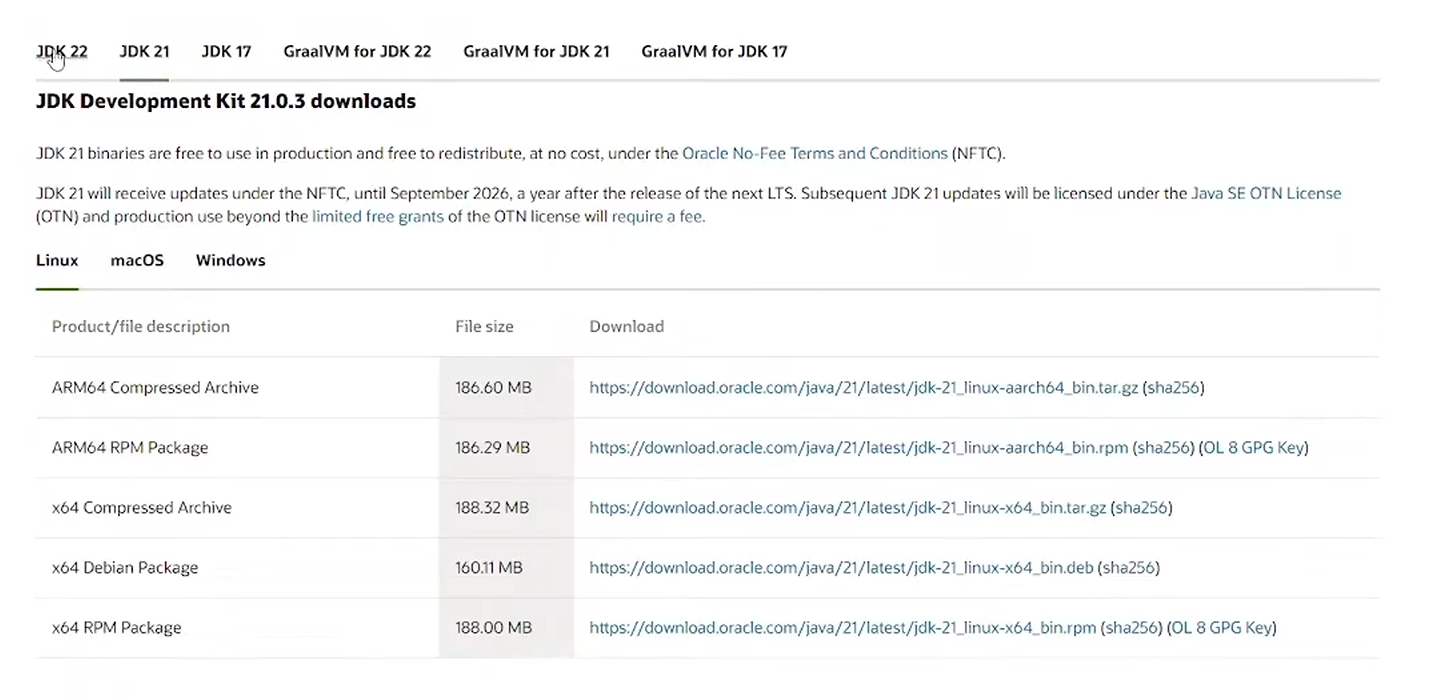The image size is (1429, 700).
Task: Download jdk-21_linux-aarch64_bin.rpm
Action: [859, 448]
